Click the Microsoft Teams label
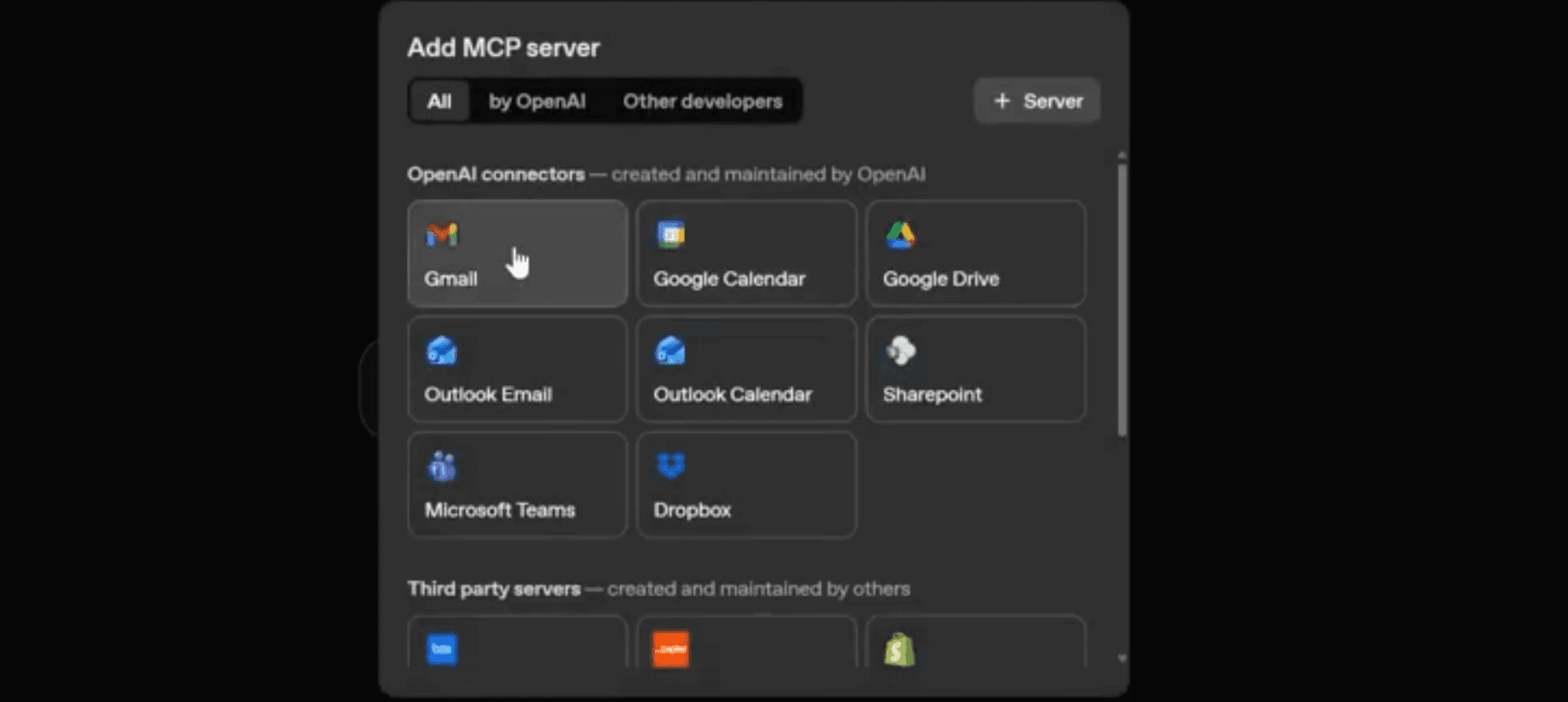1568x702 pixels. point(500,510)
